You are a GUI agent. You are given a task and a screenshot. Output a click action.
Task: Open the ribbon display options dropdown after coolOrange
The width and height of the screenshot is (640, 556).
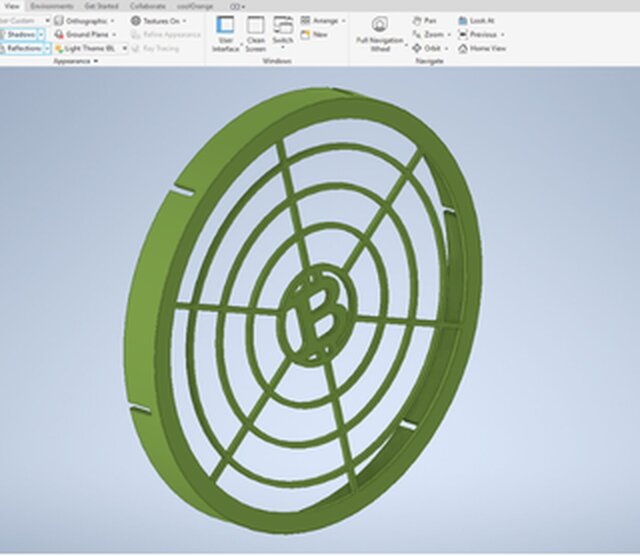[x=237, y=6]
